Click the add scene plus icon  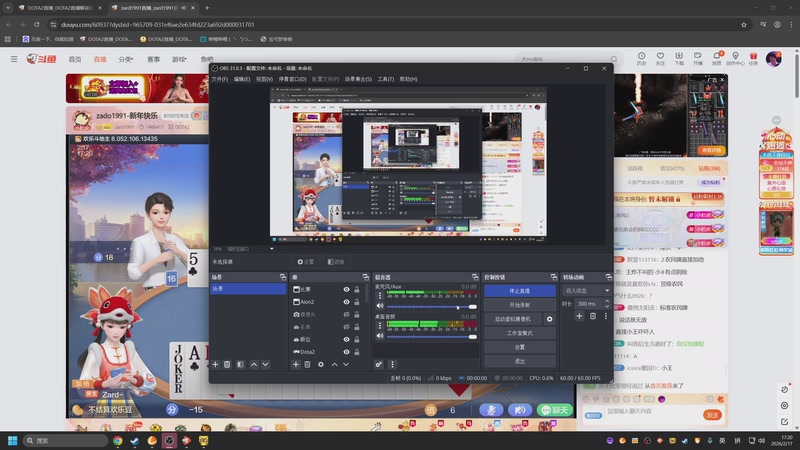click(215, 364)
